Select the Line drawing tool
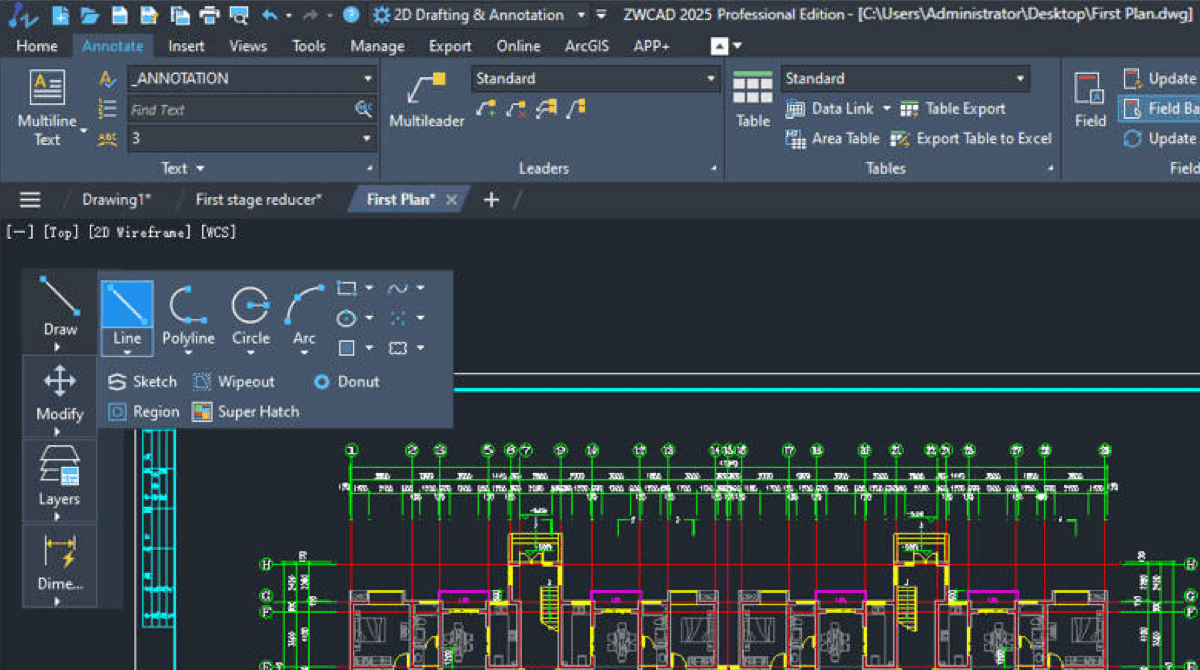 tap(127, 317)
